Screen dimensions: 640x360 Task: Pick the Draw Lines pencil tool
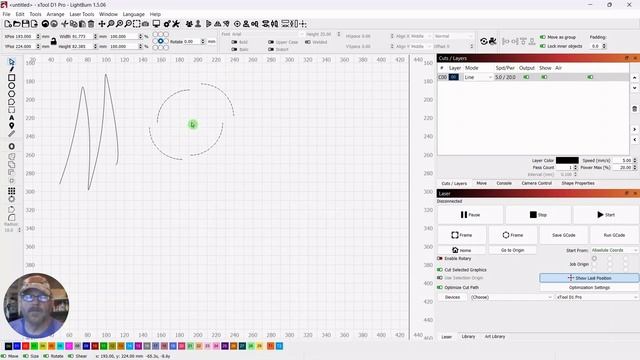pos(11,69)
